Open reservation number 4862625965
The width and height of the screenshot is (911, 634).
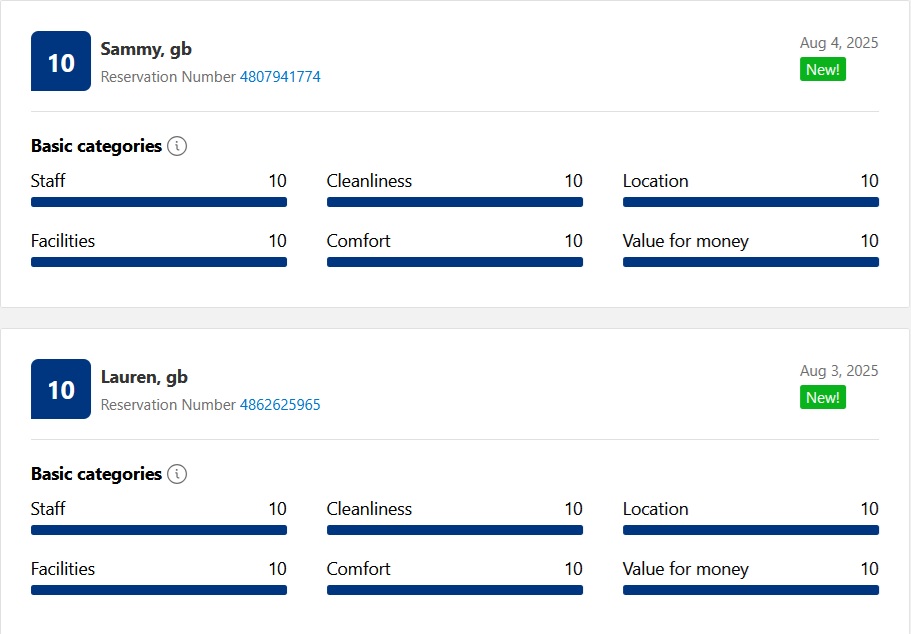tap(280, 405)
